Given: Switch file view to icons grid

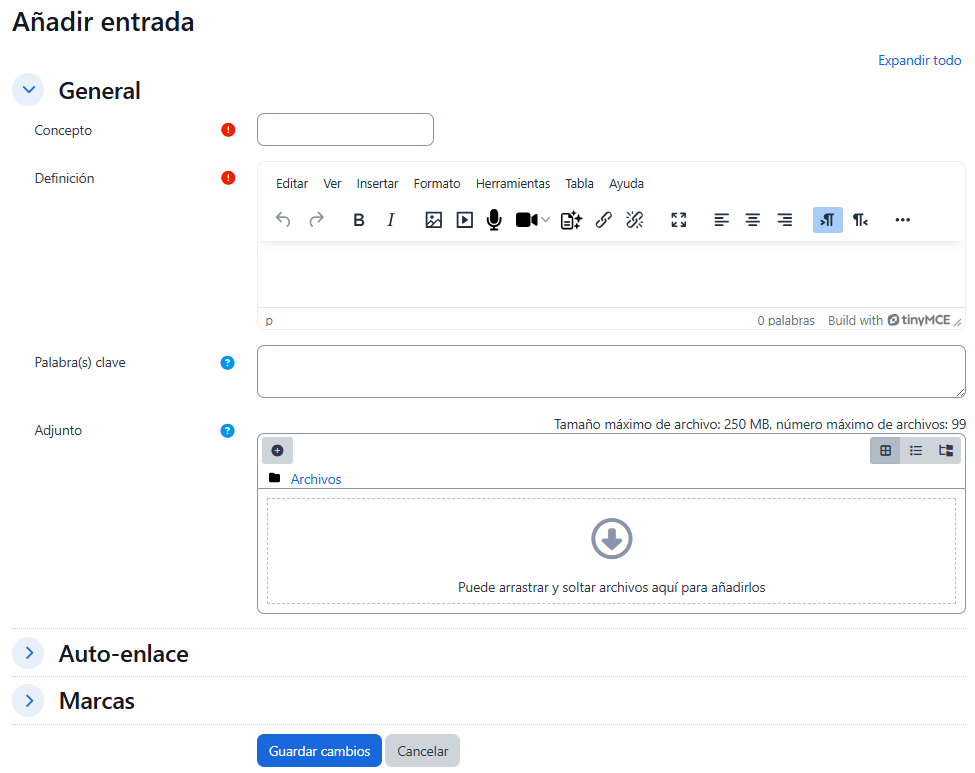Looking at the screenshot, I should pos(885,451).
